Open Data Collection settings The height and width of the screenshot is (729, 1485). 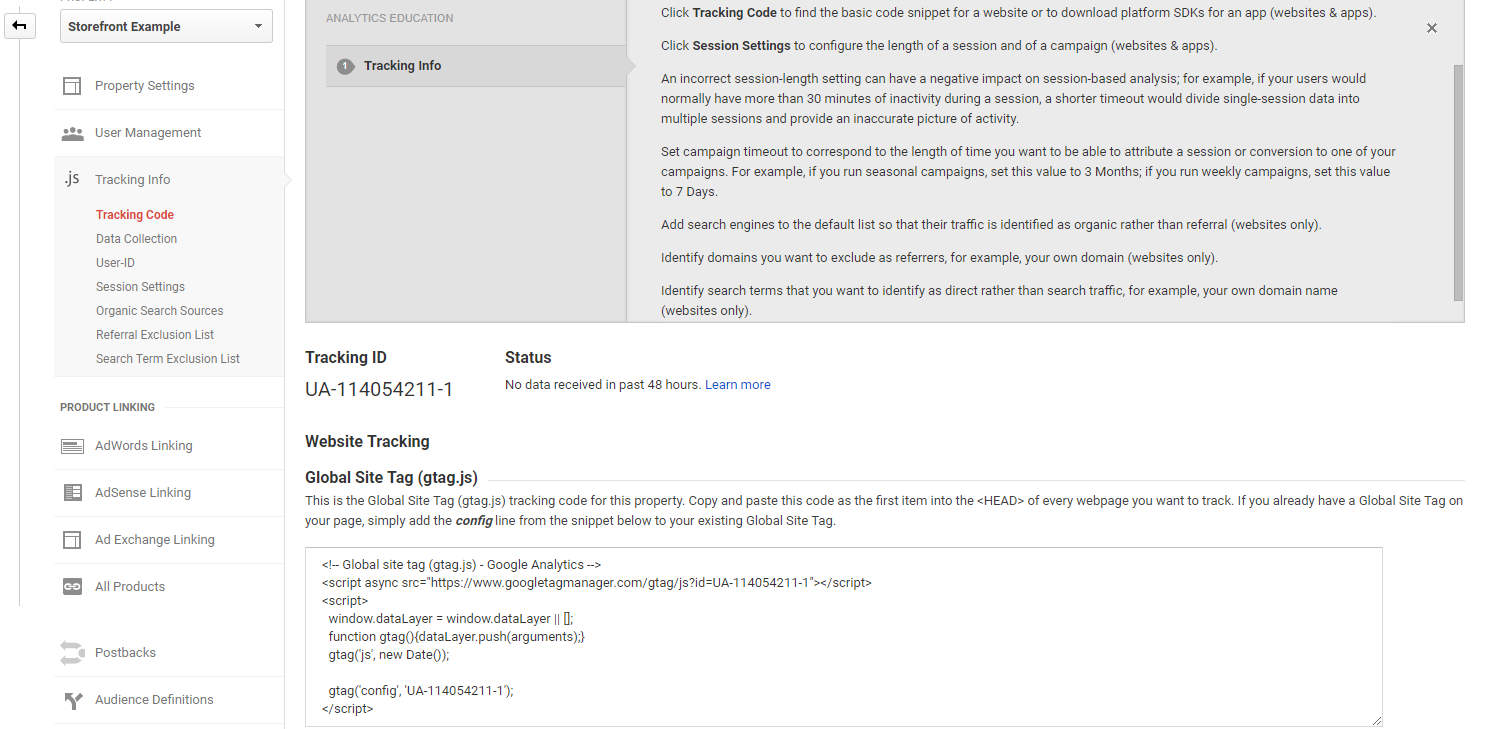136,239
